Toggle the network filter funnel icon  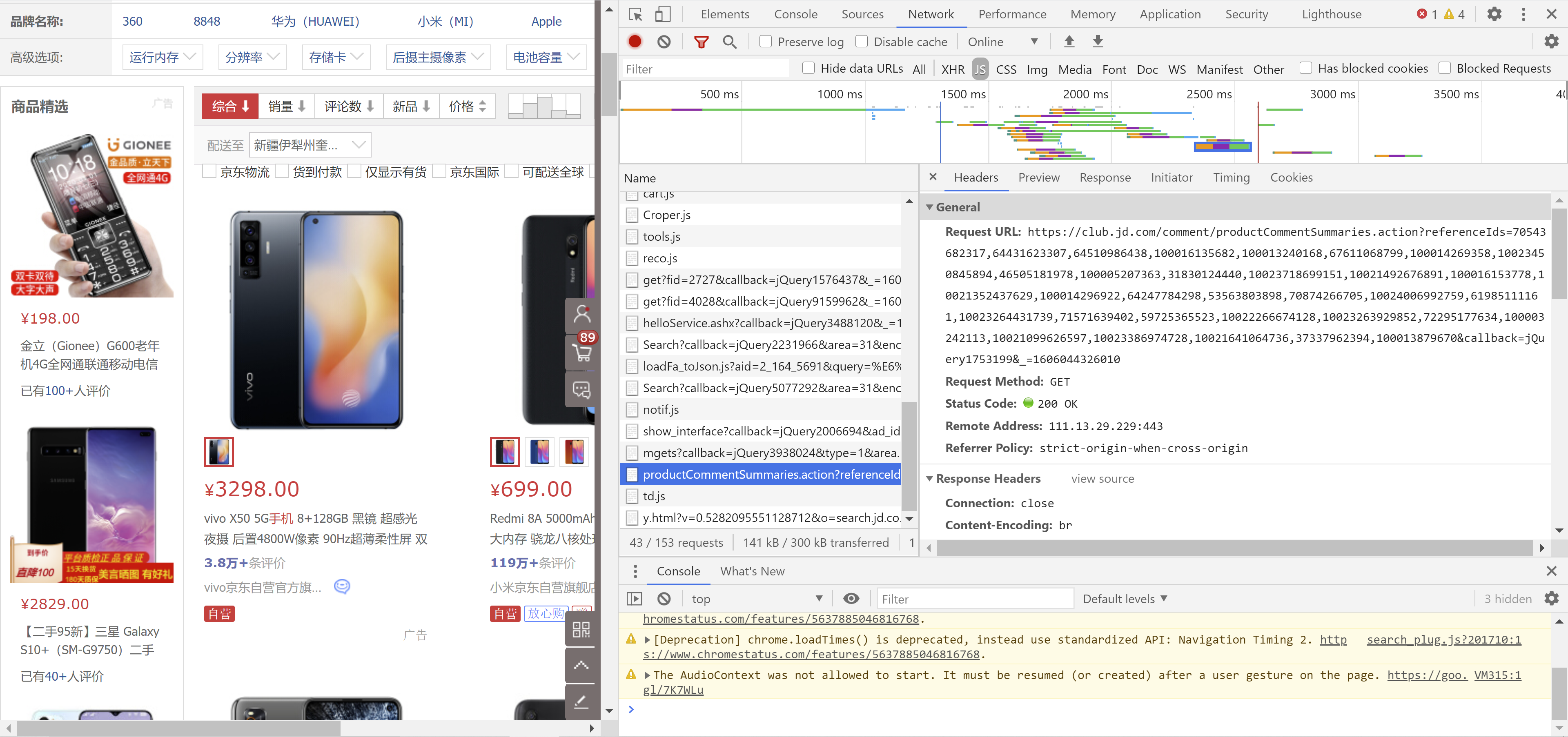pos(701,41)
